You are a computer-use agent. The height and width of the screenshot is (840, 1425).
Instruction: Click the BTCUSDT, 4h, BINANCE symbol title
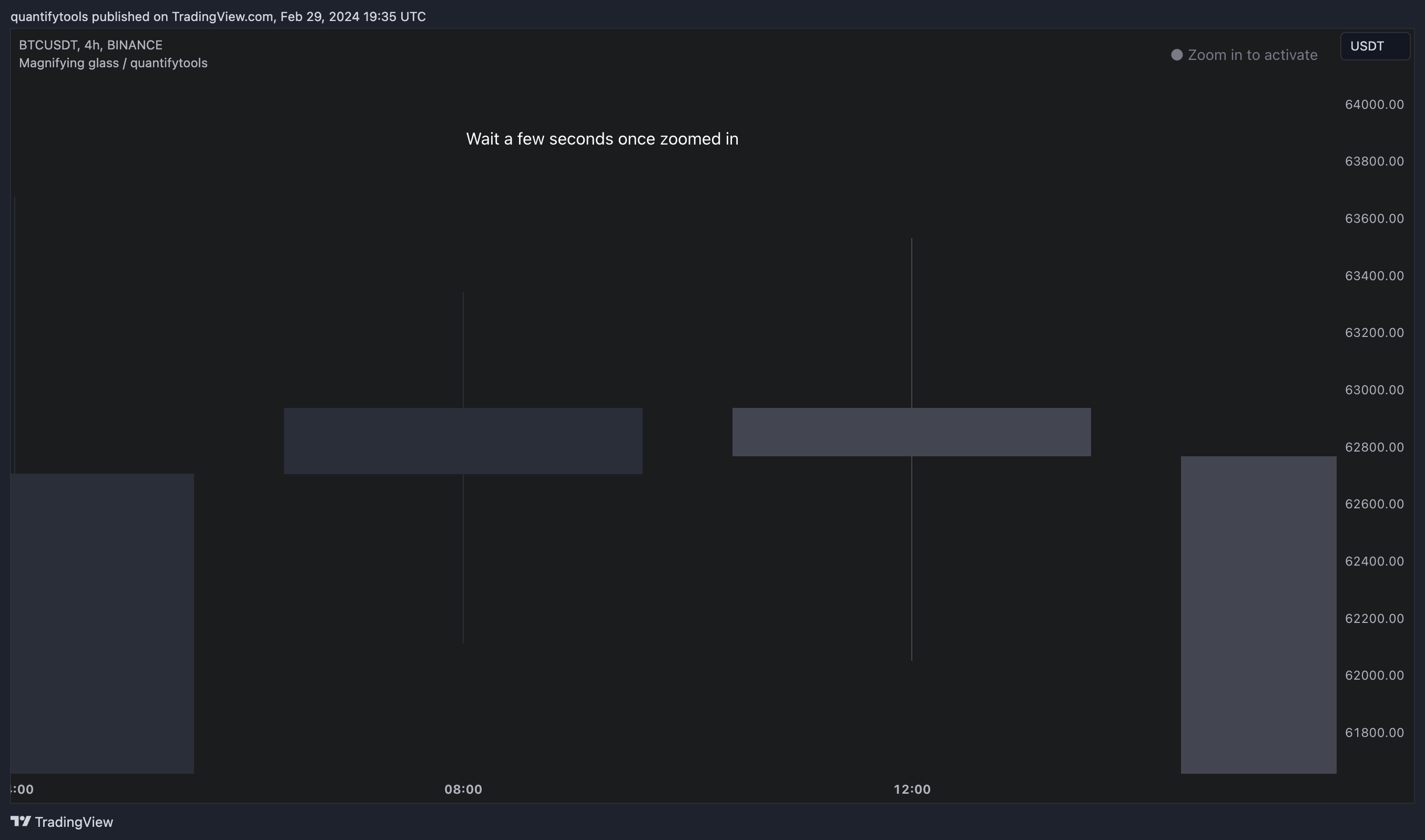(x=90, y=45)
